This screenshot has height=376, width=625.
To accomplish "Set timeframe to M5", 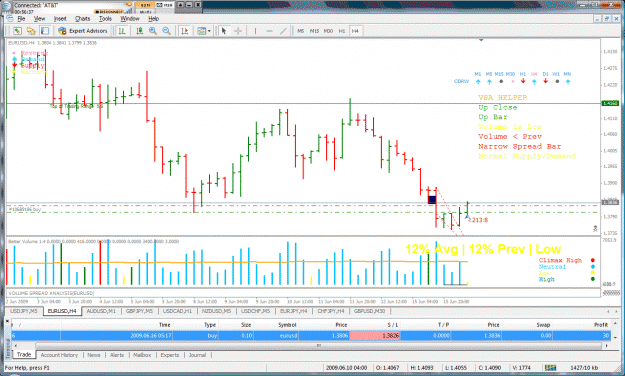I will pyautogui.click(x=301, y=31).
